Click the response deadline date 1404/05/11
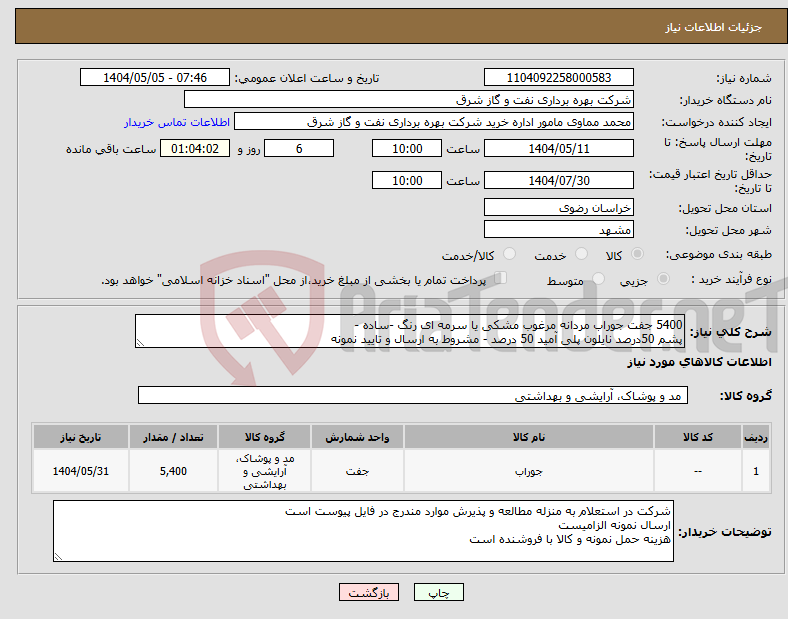The width and height of the screenshot is (788, 619). (559, 149)
